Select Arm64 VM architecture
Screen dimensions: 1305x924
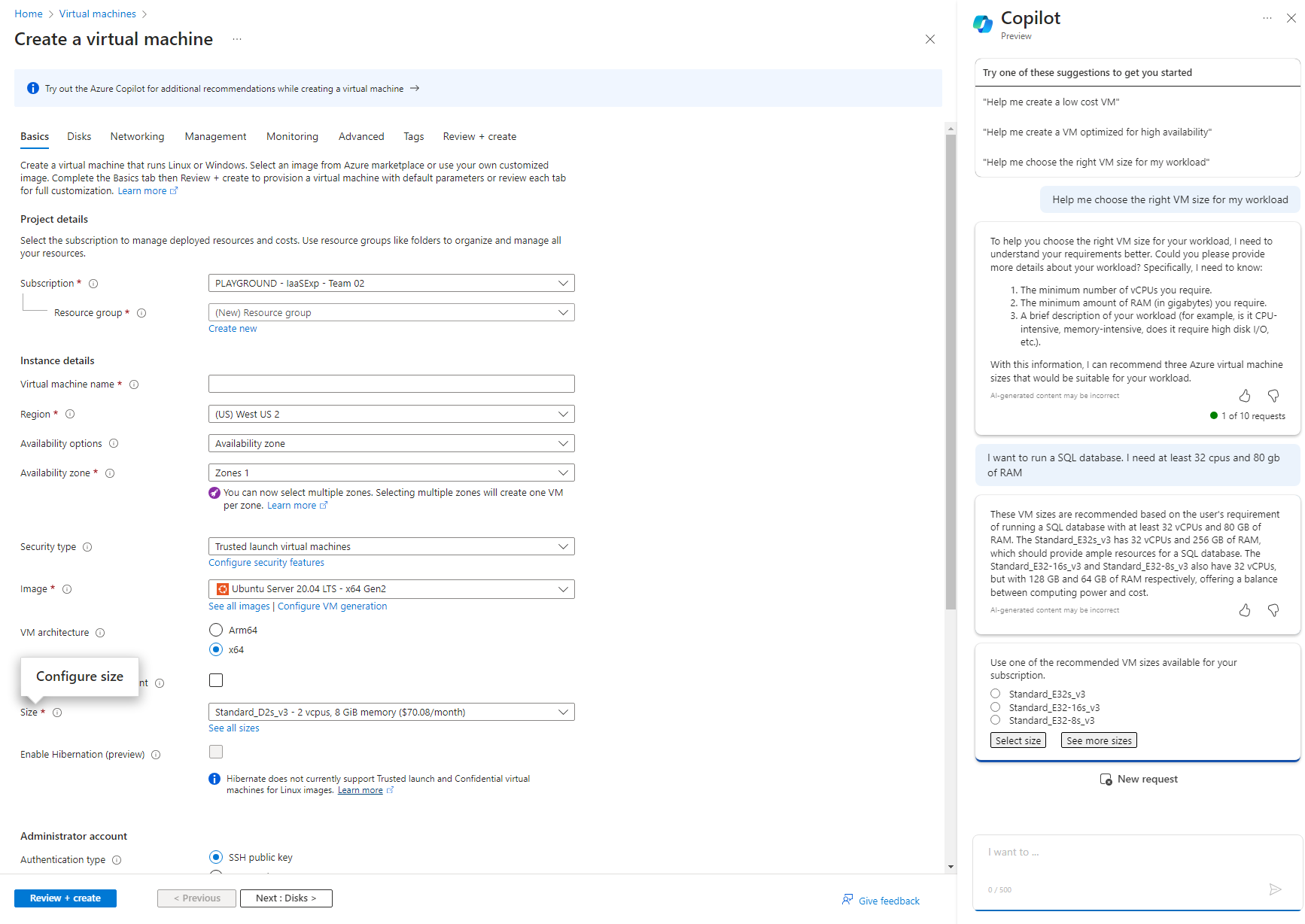pos(216,630)
